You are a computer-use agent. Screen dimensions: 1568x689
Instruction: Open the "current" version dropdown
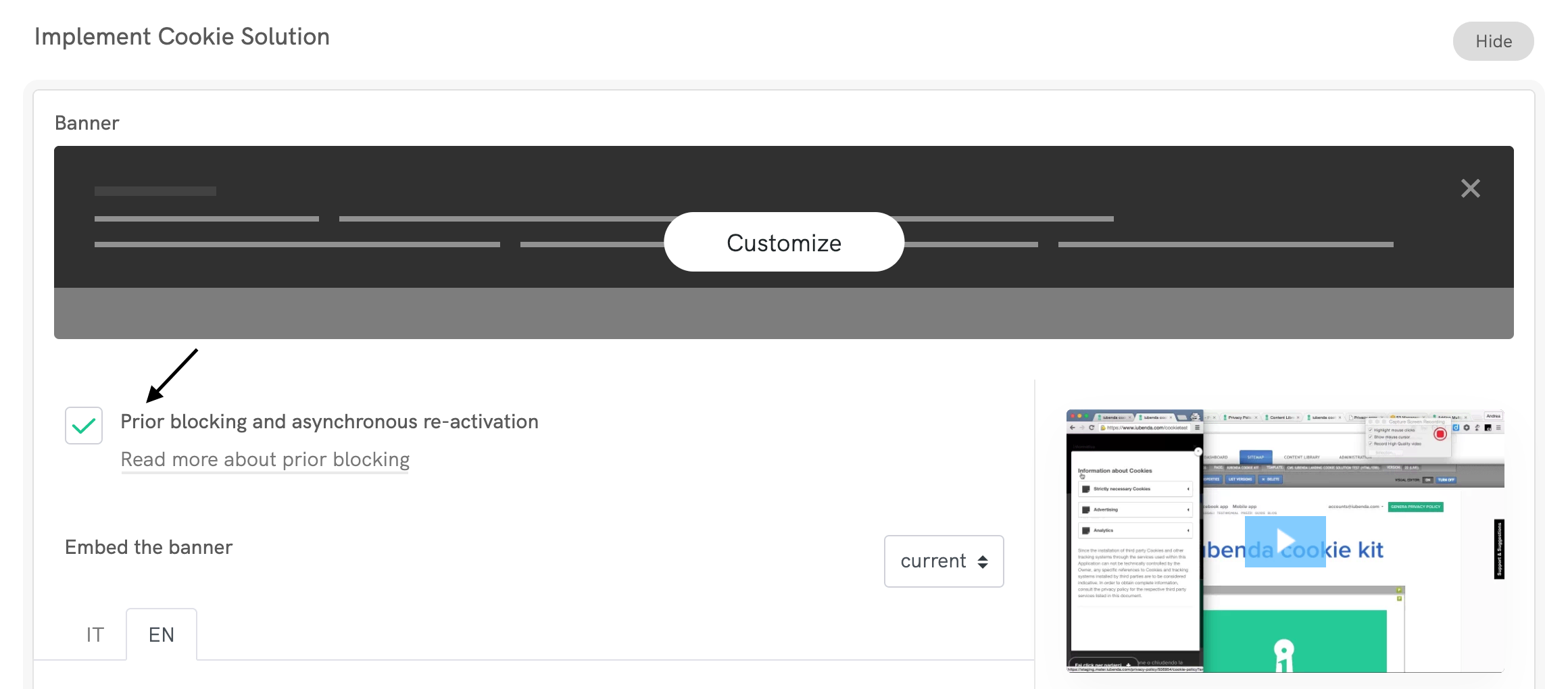point(944,561)
